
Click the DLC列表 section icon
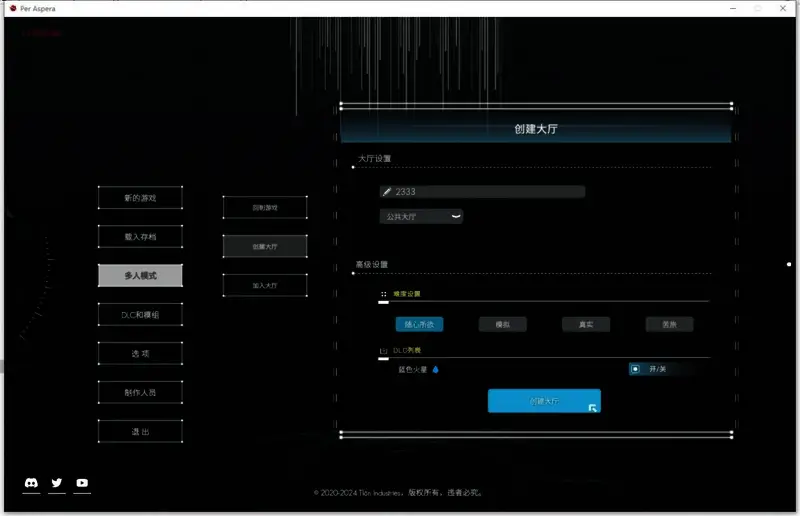coord(383,351)
